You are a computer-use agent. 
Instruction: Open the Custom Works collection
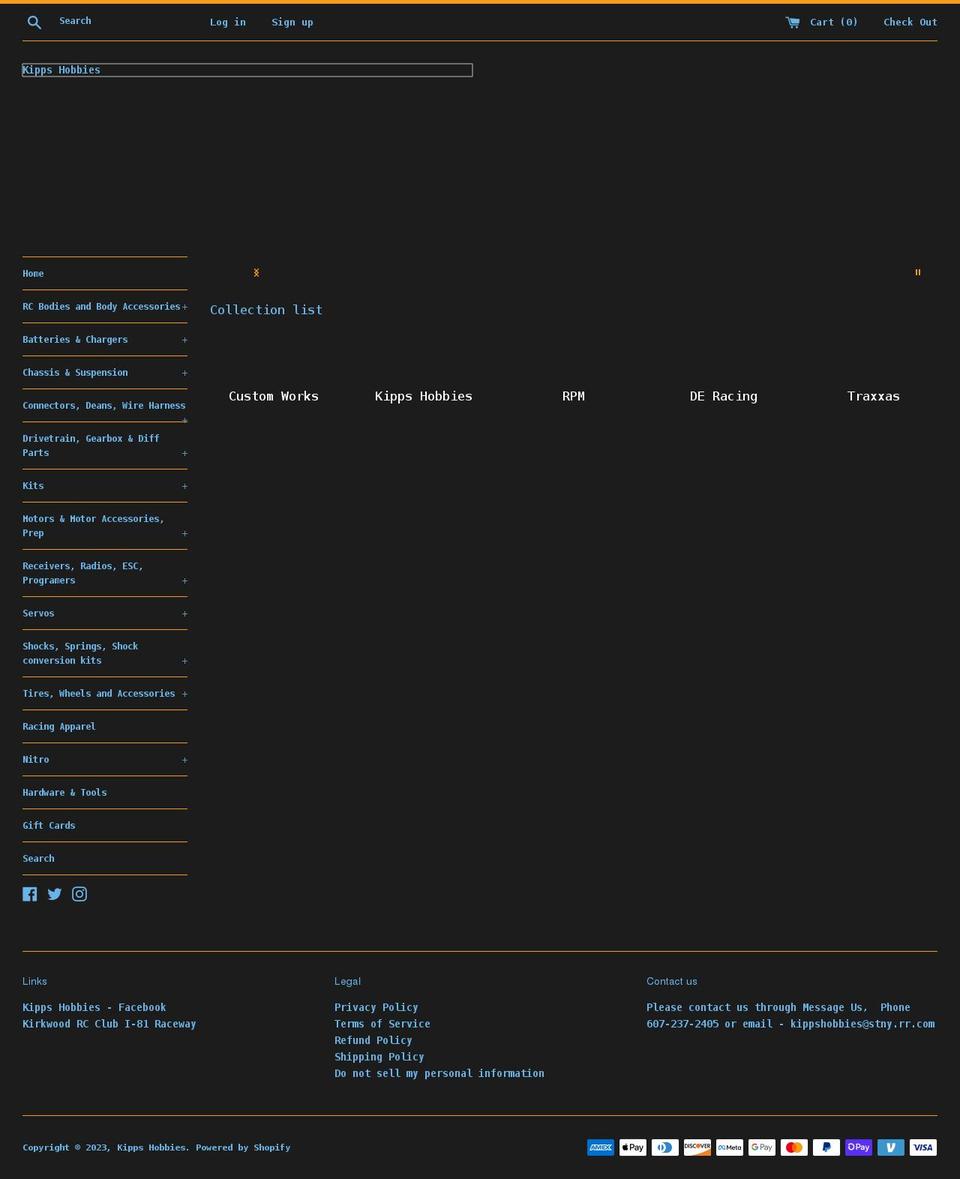coord(274,396)
